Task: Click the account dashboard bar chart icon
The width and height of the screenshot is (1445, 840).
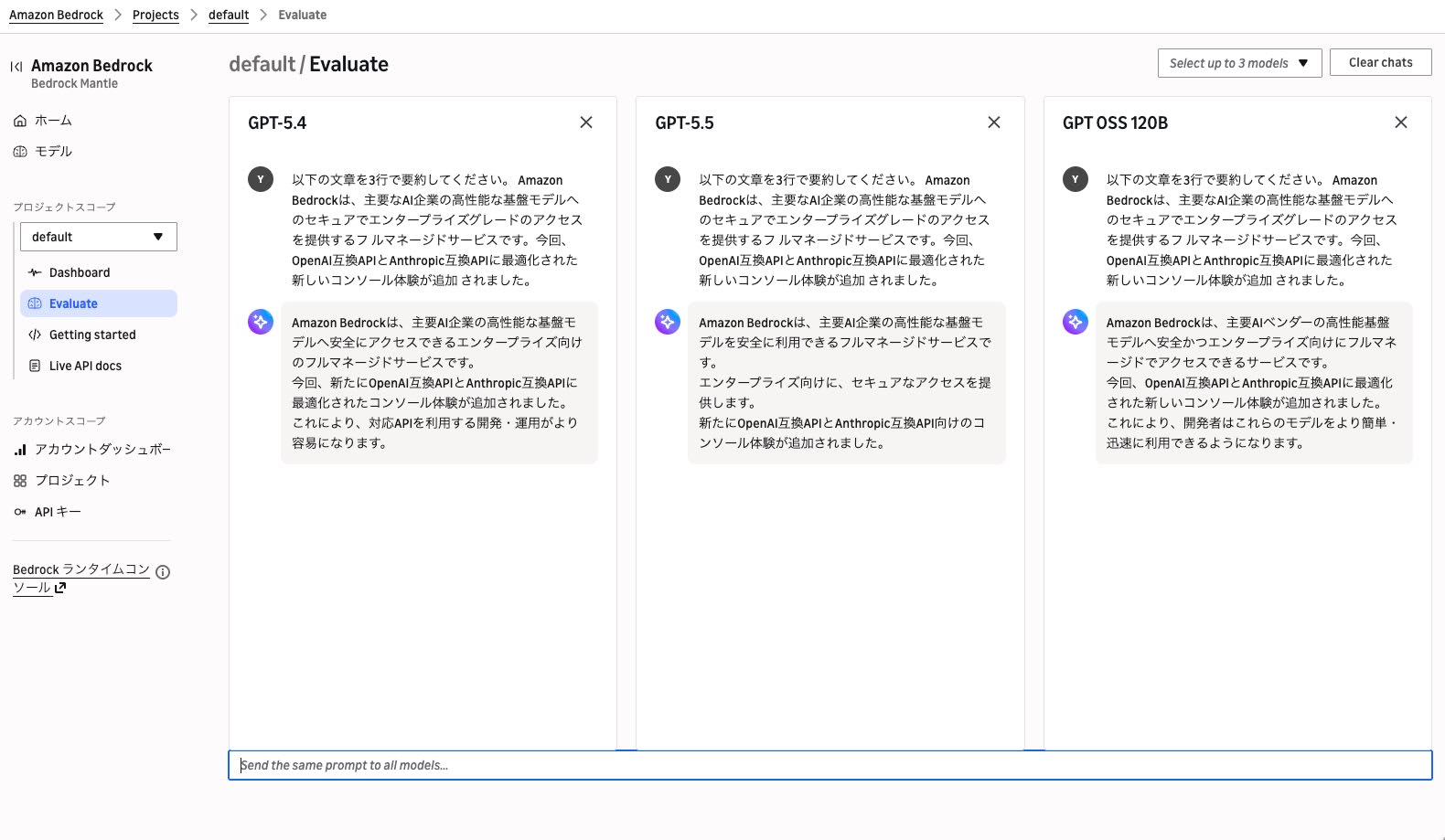Action: tap(20, 450)
